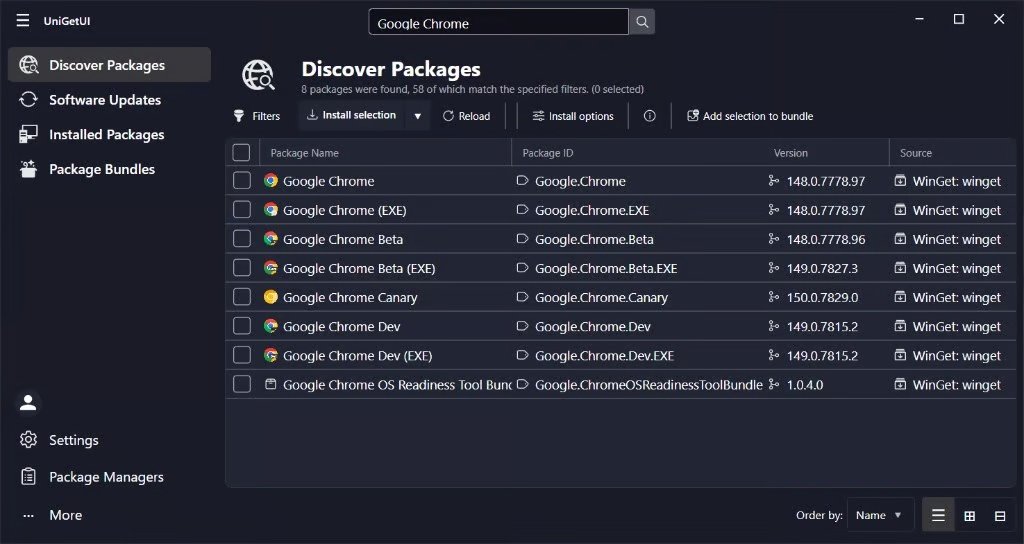Viewport: 1024px width, 544px height.
Task: Select version 148.0.7778.96 text
Action: (x=826, y=239)
